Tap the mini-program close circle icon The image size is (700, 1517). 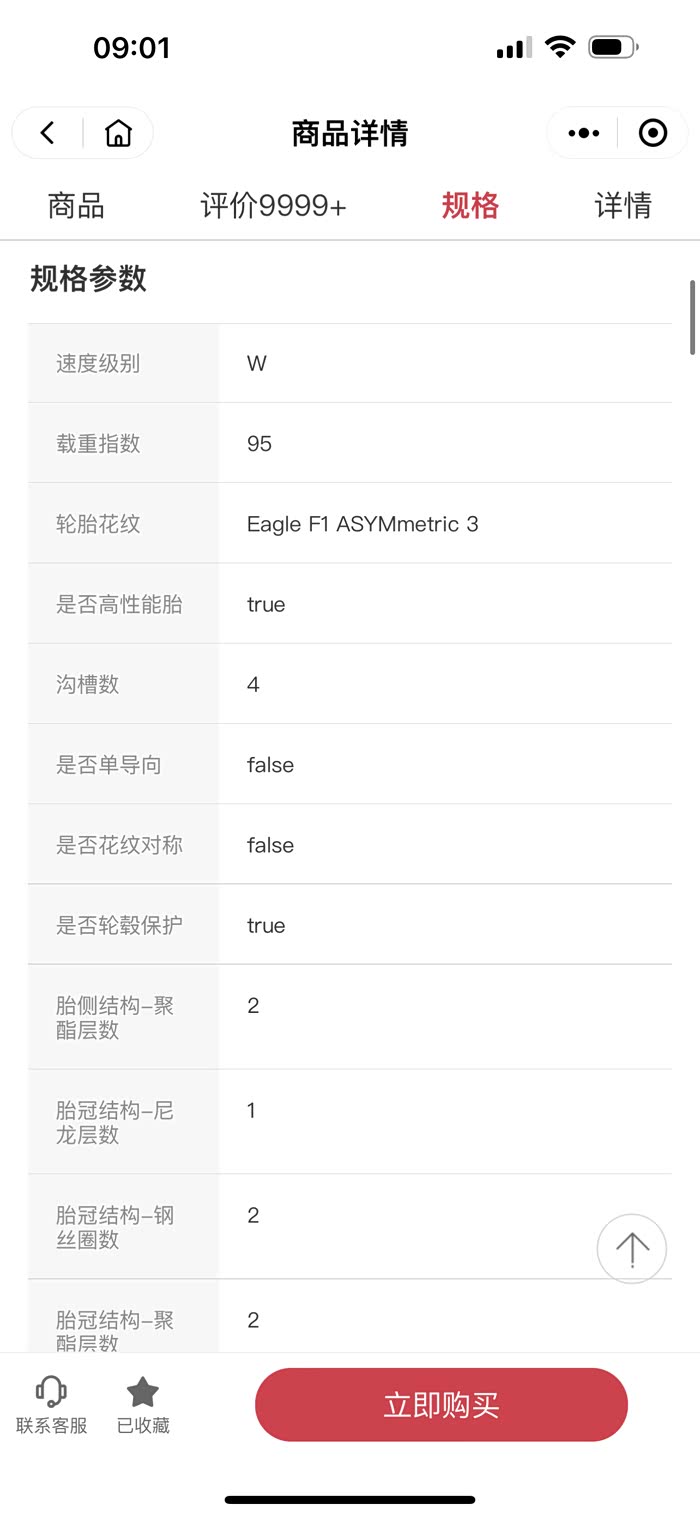(653, 133)
